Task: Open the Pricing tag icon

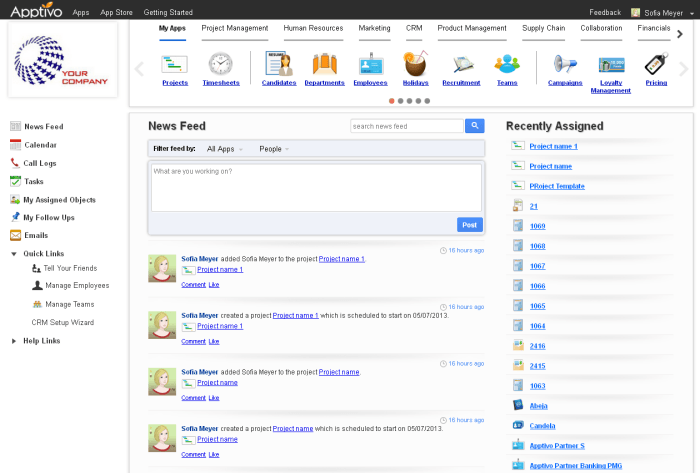Action: (656, 64)
